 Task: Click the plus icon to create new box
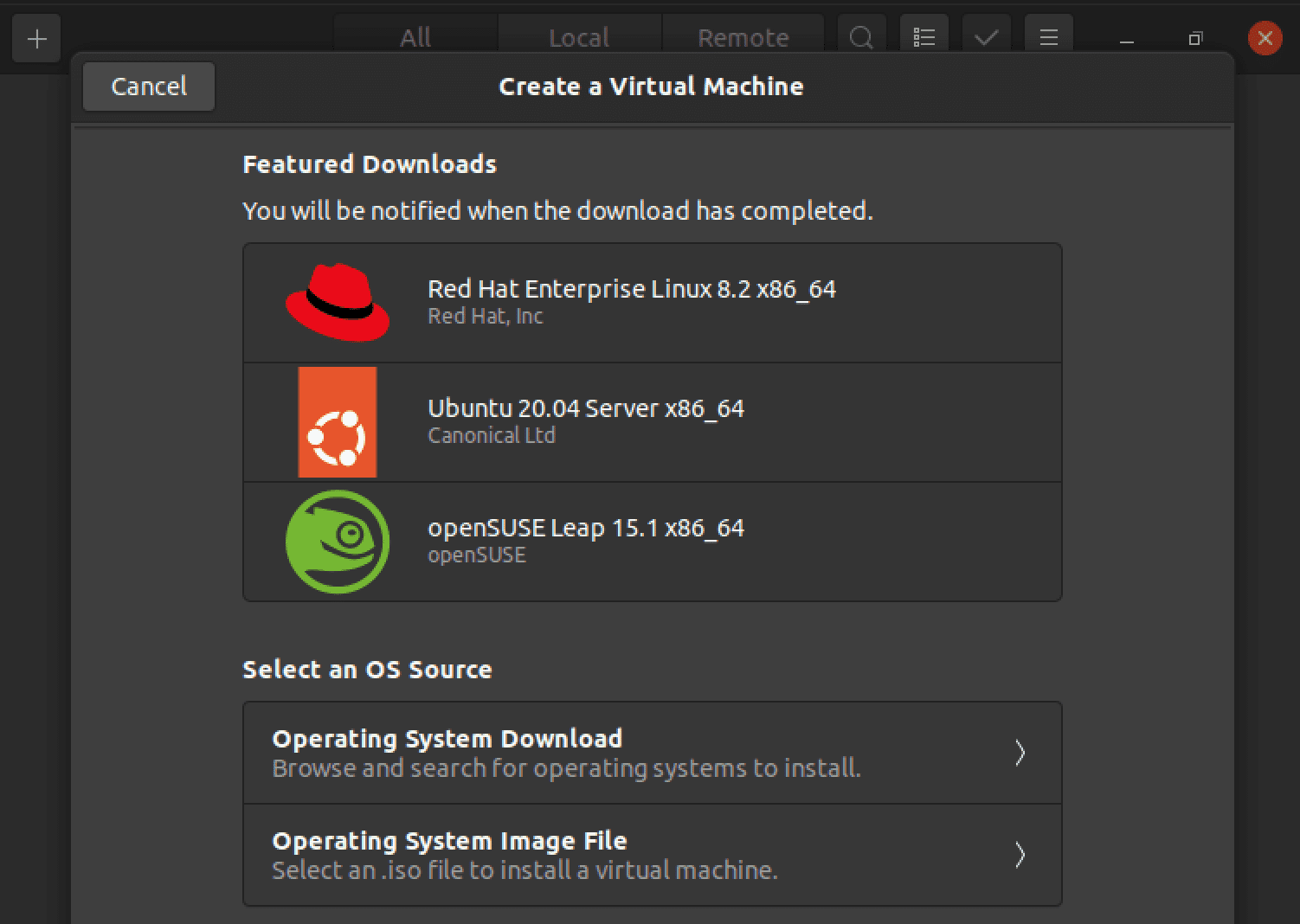[35, 38]
